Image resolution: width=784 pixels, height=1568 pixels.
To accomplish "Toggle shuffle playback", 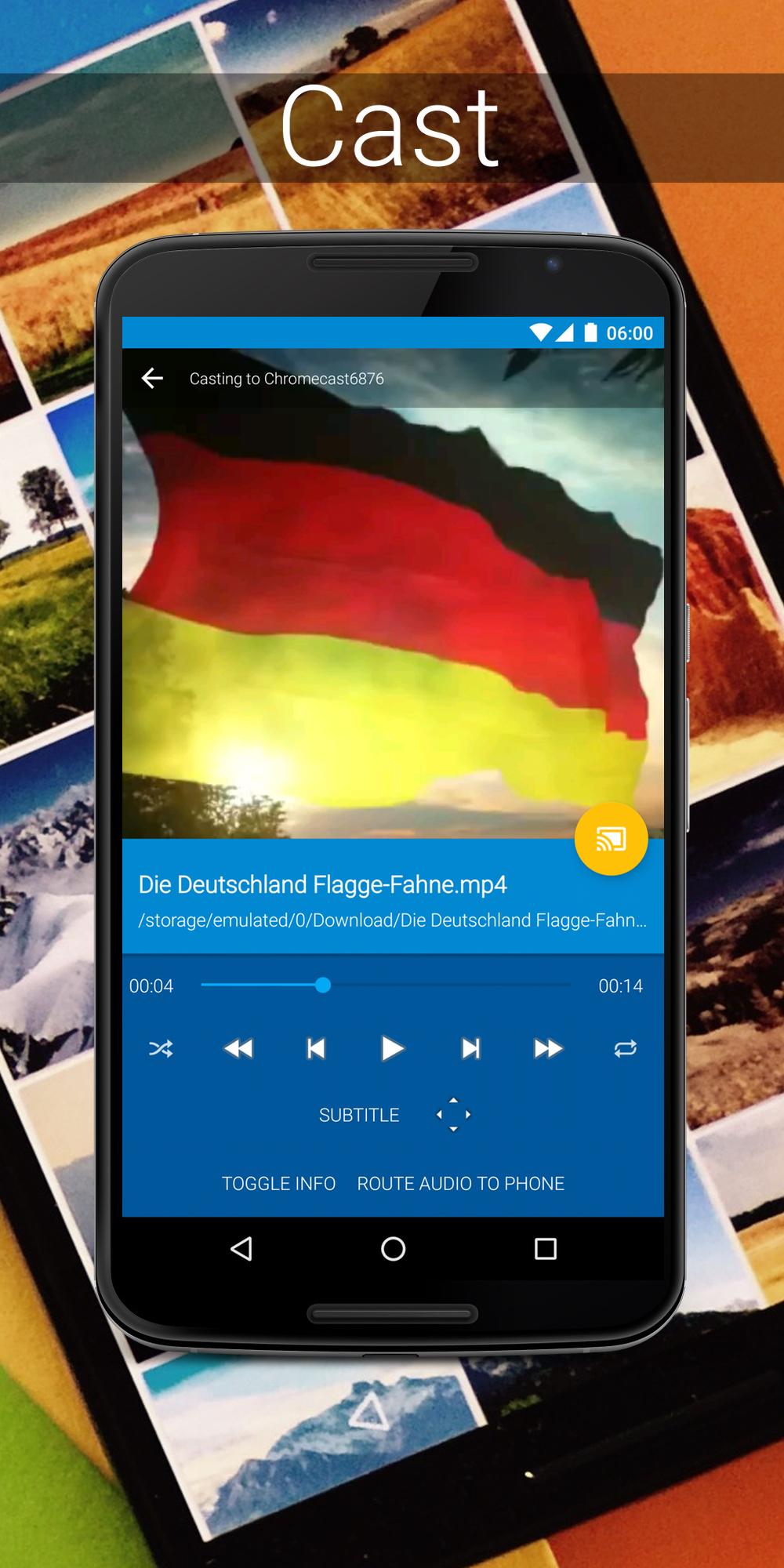I will coord(161,1048).
